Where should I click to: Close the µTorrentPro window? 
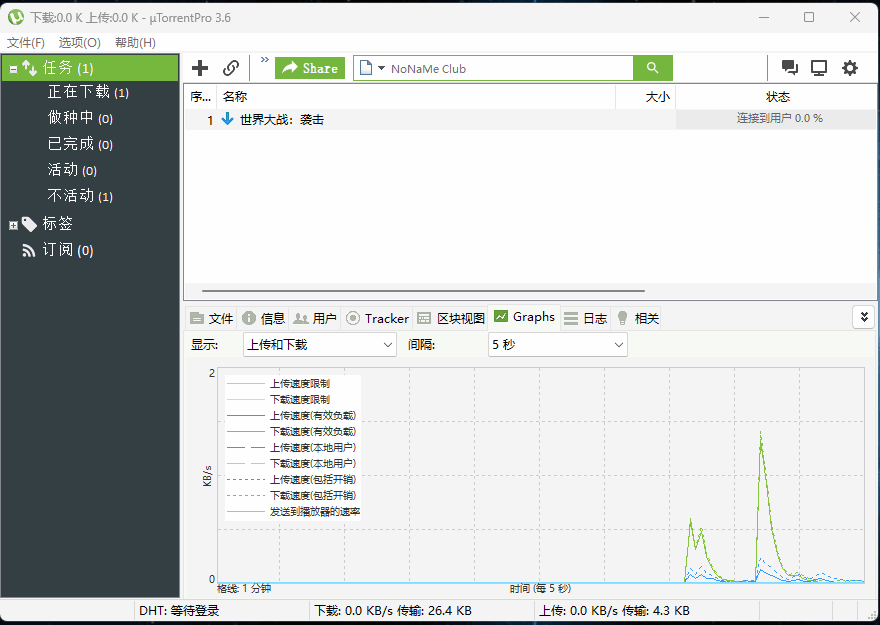pyautogui.click(x=855, y=17)
